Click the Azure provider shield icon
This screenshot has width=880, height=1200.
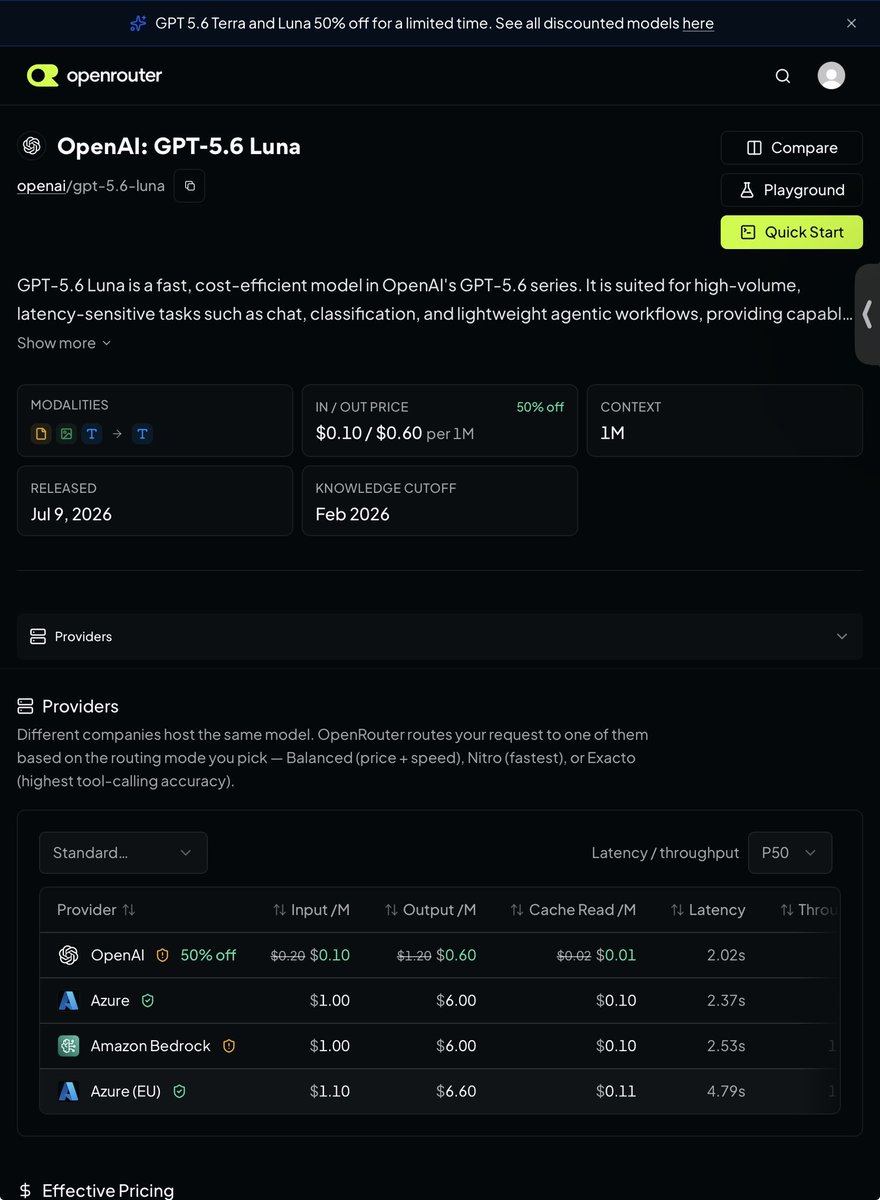coord(148,1000)
